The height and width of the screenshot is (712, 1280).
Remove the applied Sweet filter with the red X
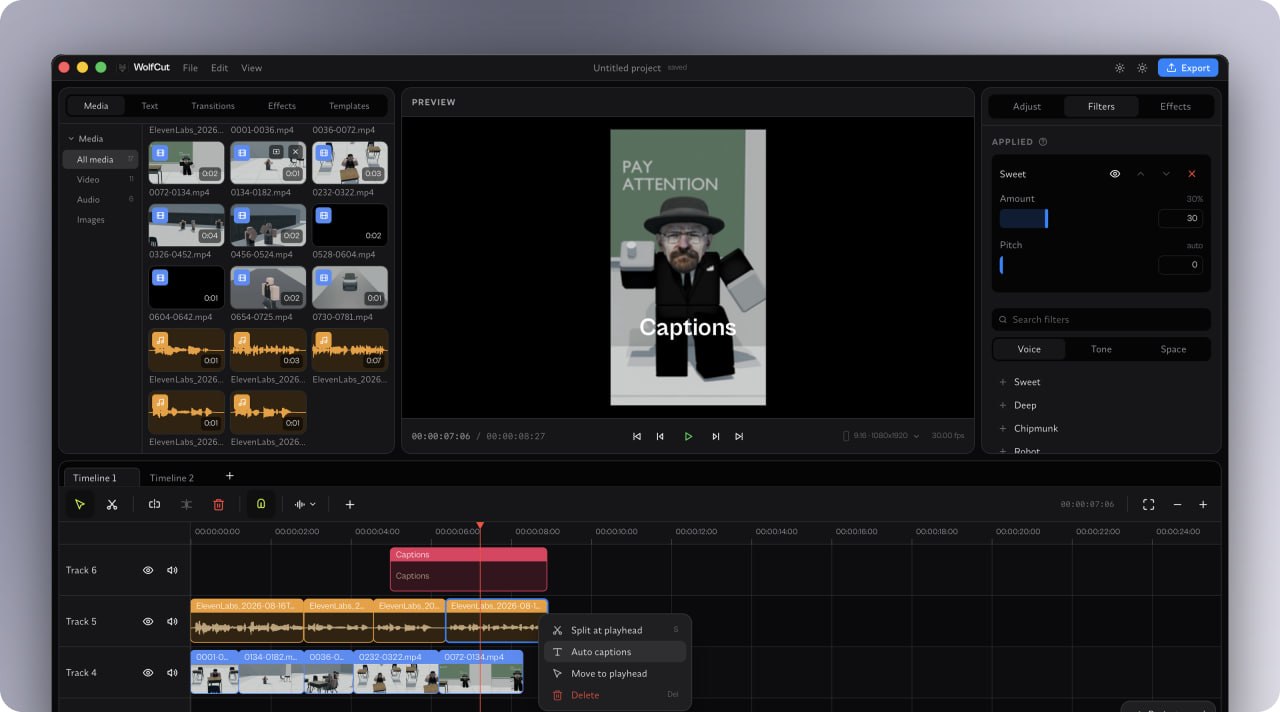coord(1192,174)
